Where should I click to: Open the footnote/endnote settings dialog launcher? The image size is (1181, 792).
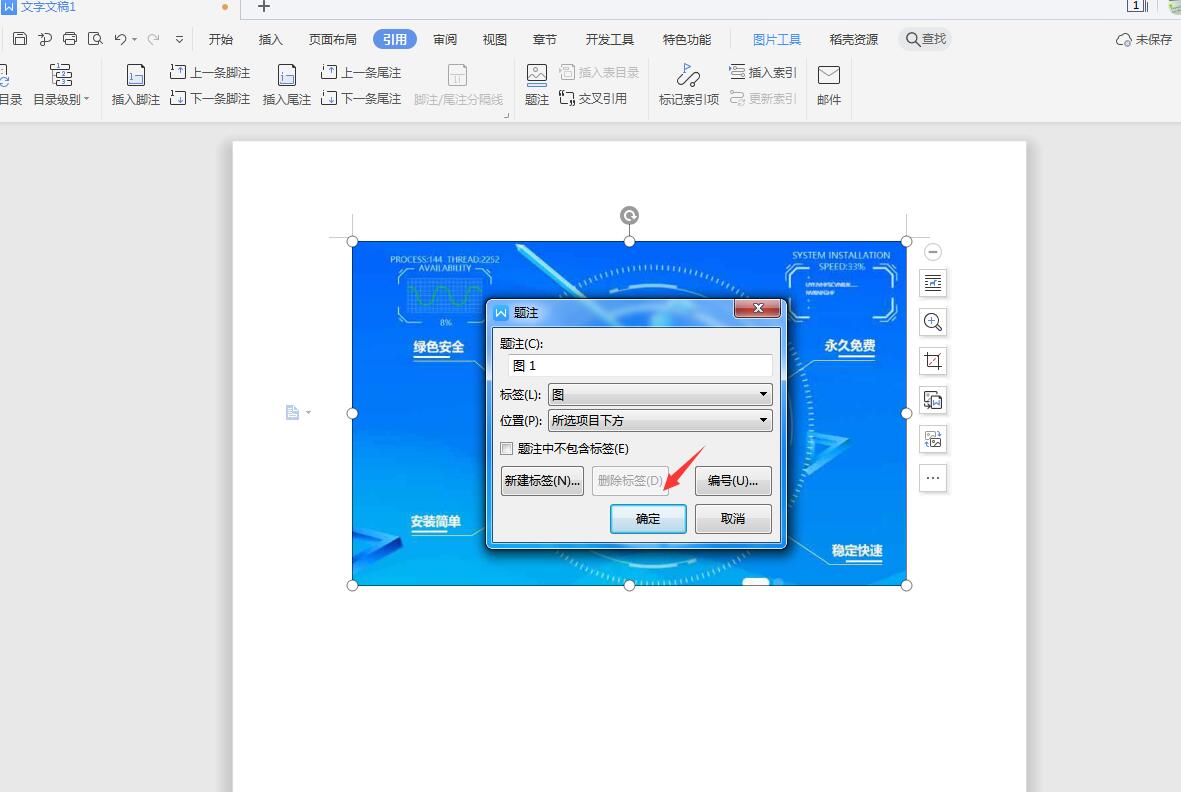point(506,115)
